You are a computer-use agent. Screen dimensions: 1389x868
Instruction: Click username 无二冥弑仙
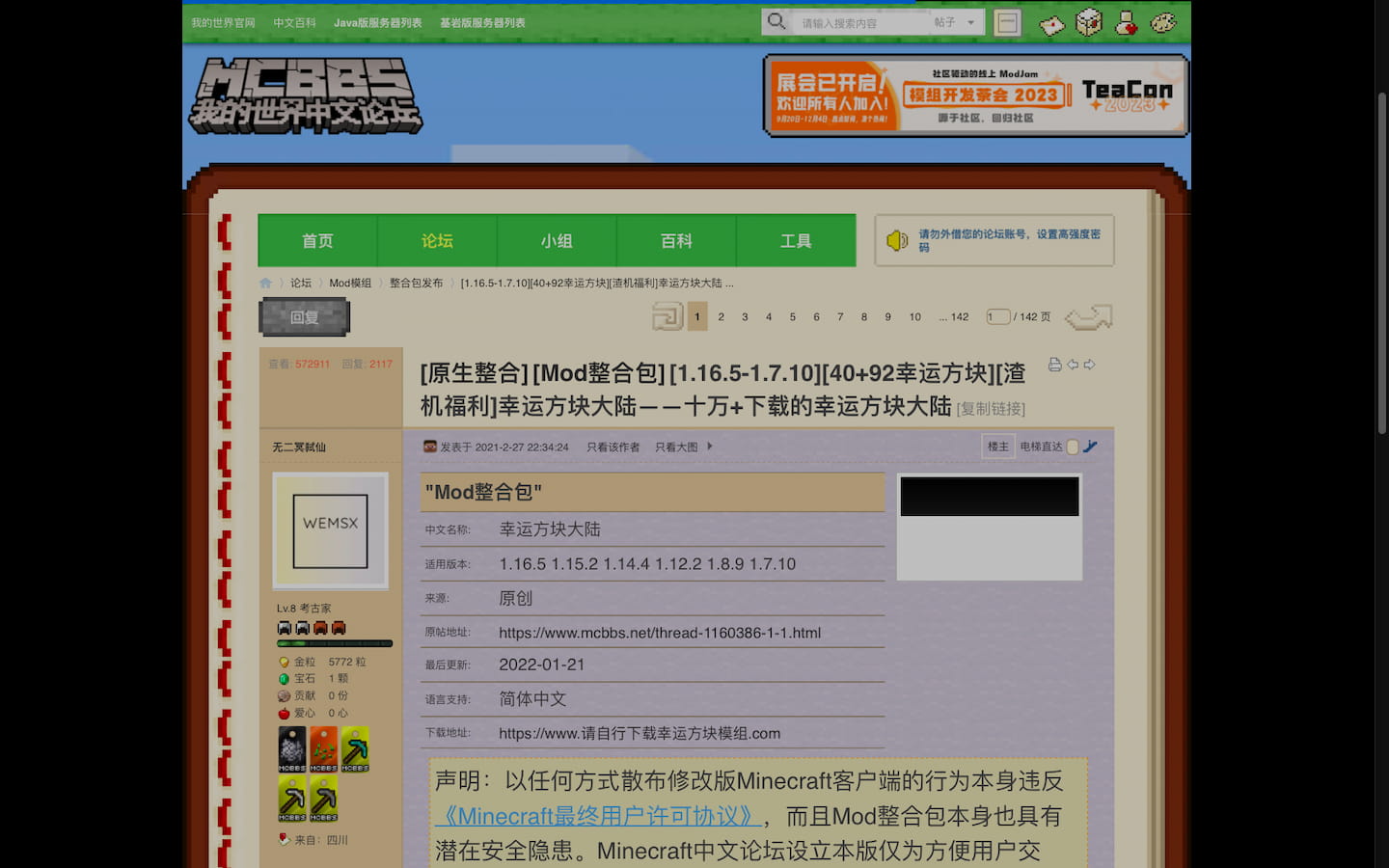299,448
